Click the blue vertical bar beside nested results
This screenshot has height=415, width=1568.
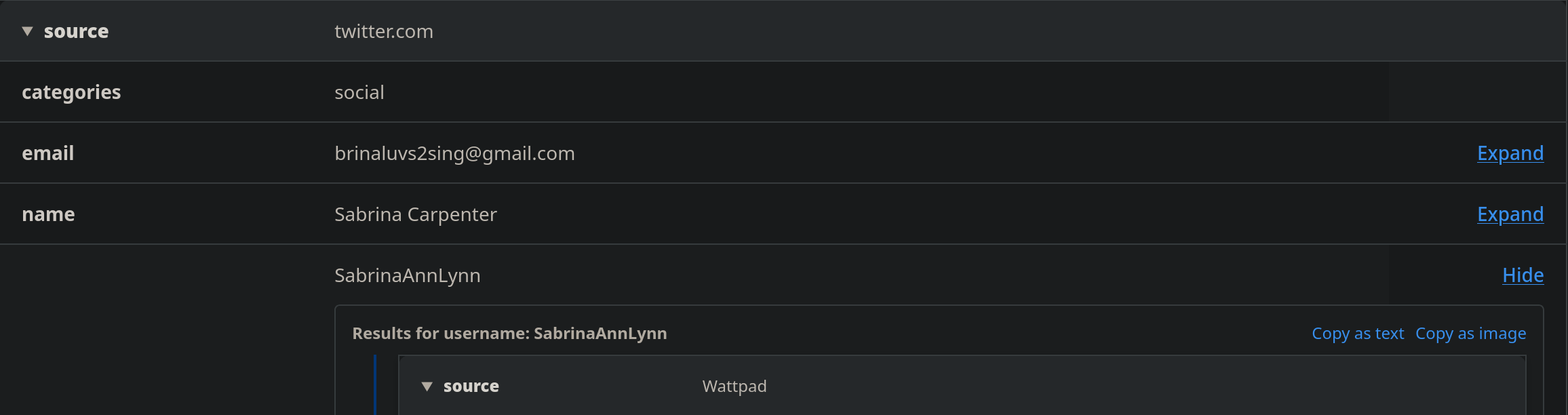pos(375,384)
